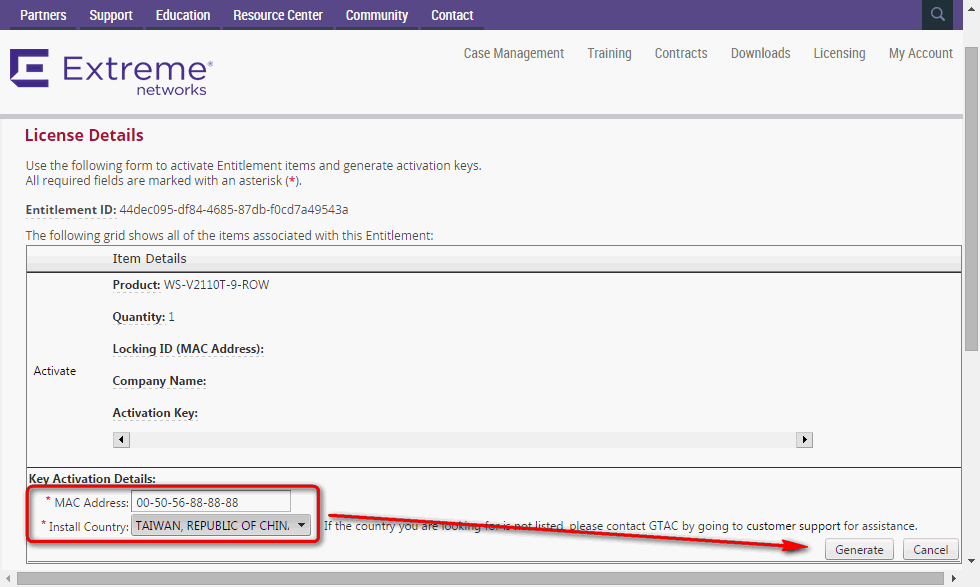Open the Contracts link

[681, 53]
